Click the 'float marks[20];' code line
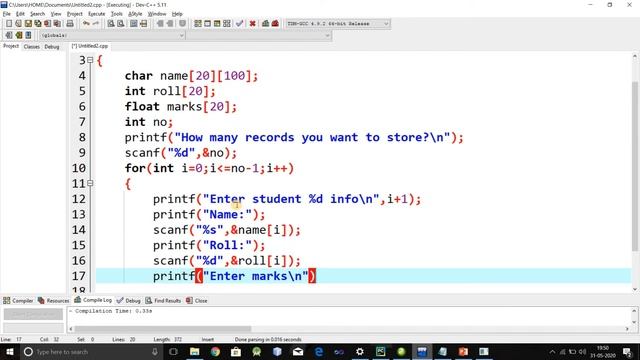The width and height of the screenshot is (640, 360). [181, 107]
